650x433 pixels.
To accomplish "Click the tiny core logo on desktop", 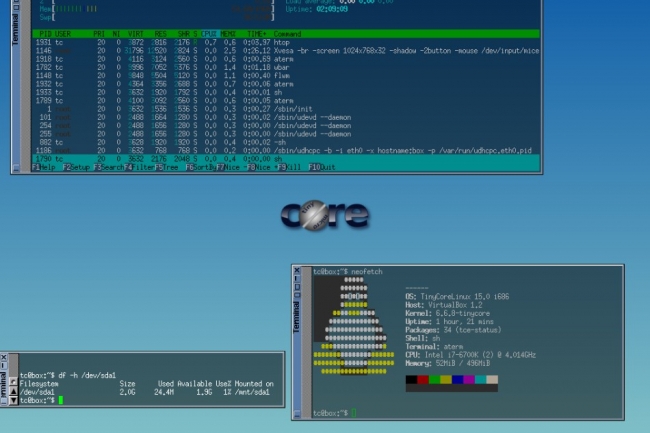I will pyautogui.click(x=325, y=215).
